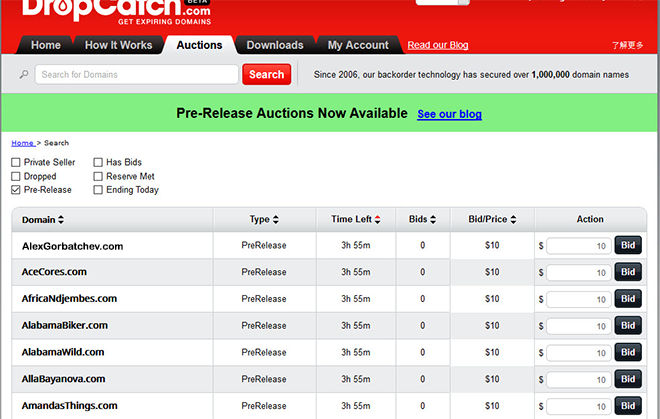The height and width of the screenshot is (419, 660).
Task: Sort by Domain column arrows
Action: click(x=61, y=220)
